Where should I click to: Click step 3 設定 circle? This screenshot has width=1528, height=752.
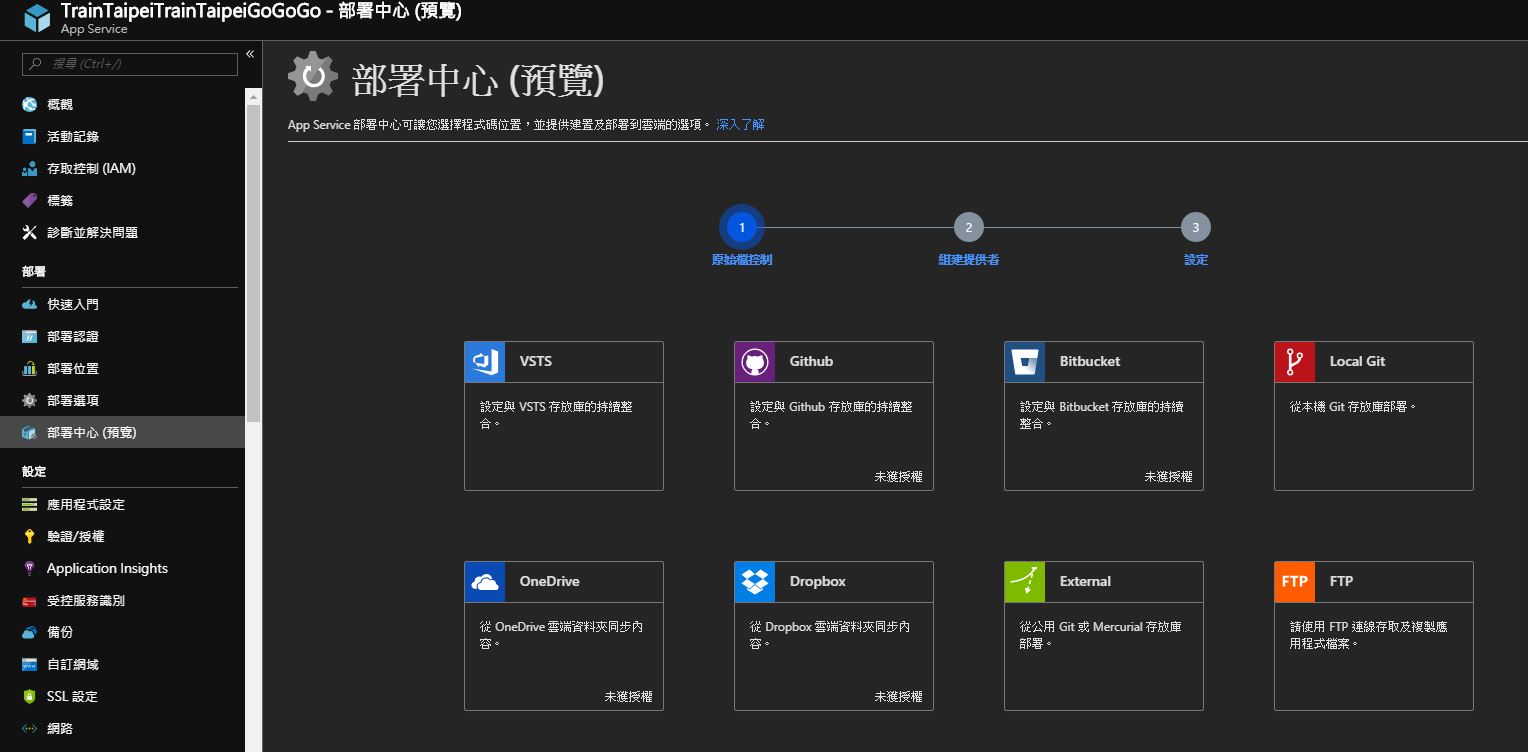click(x=1196, y=228)
